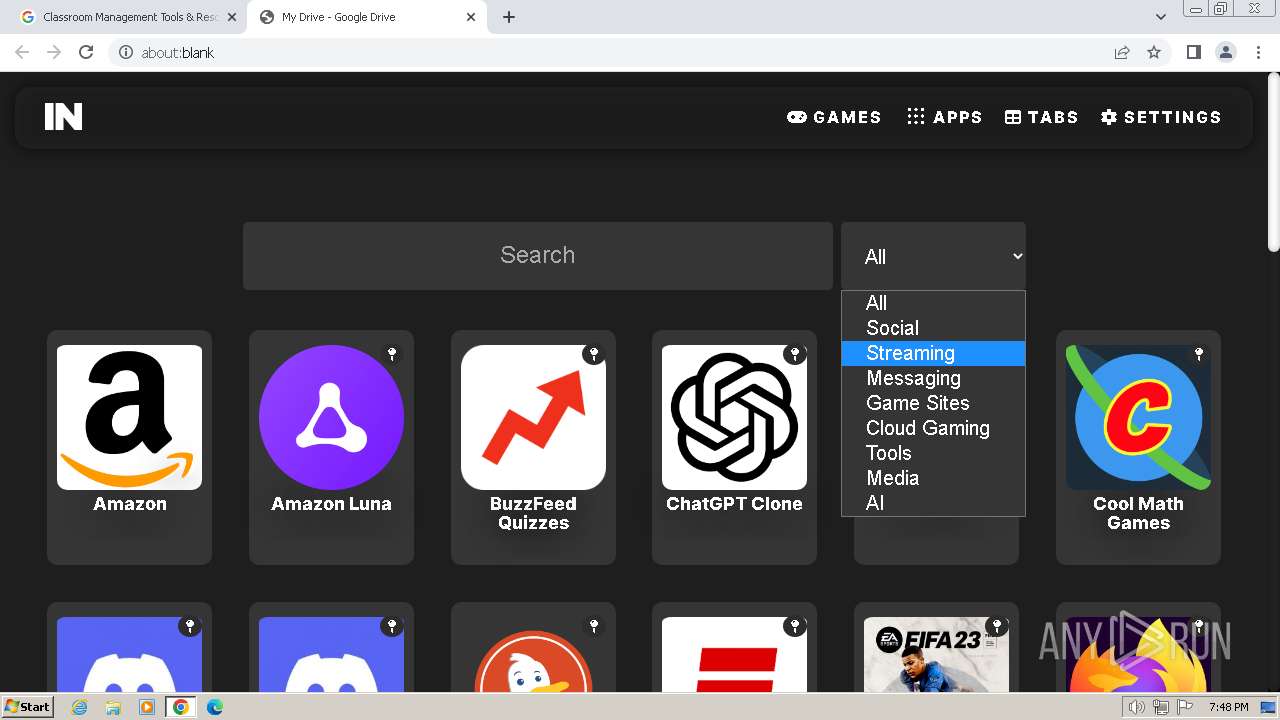The image size is (1280, 720).
Task: Select Streaming in category list
Action: click(933, 353)
